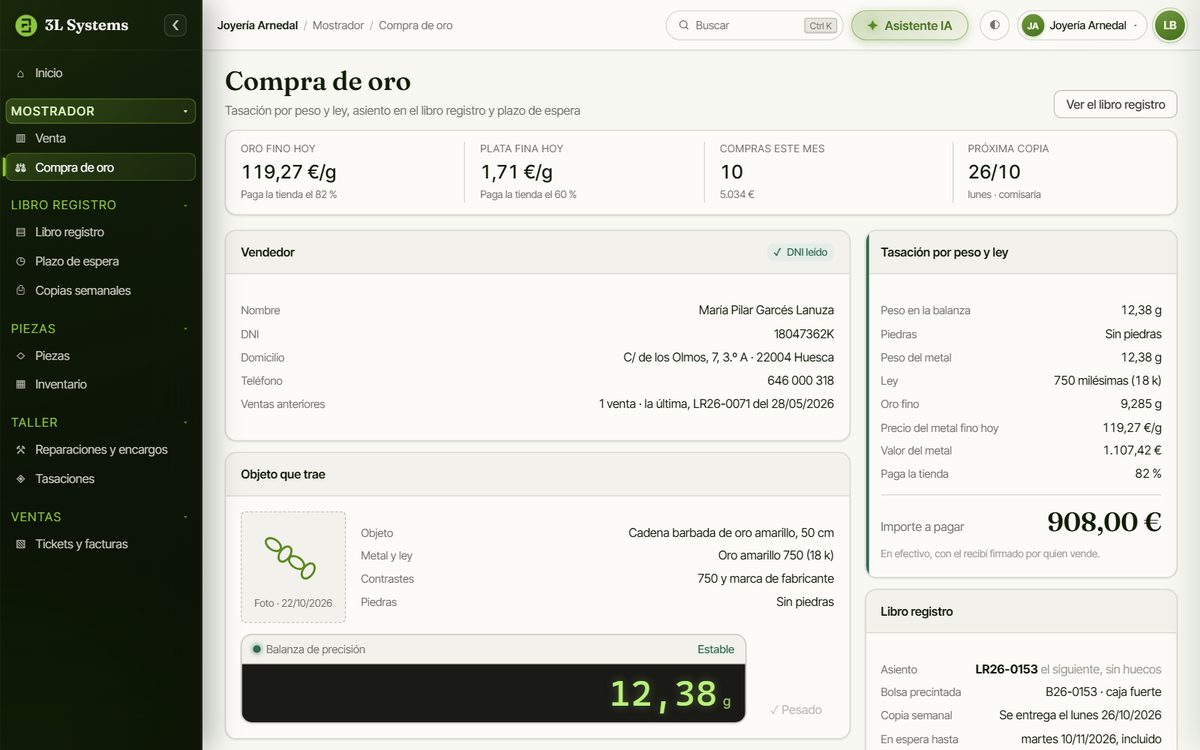
Task: Click the seller name María Pilar Garcés Lanuza
Action: point(766,310)
